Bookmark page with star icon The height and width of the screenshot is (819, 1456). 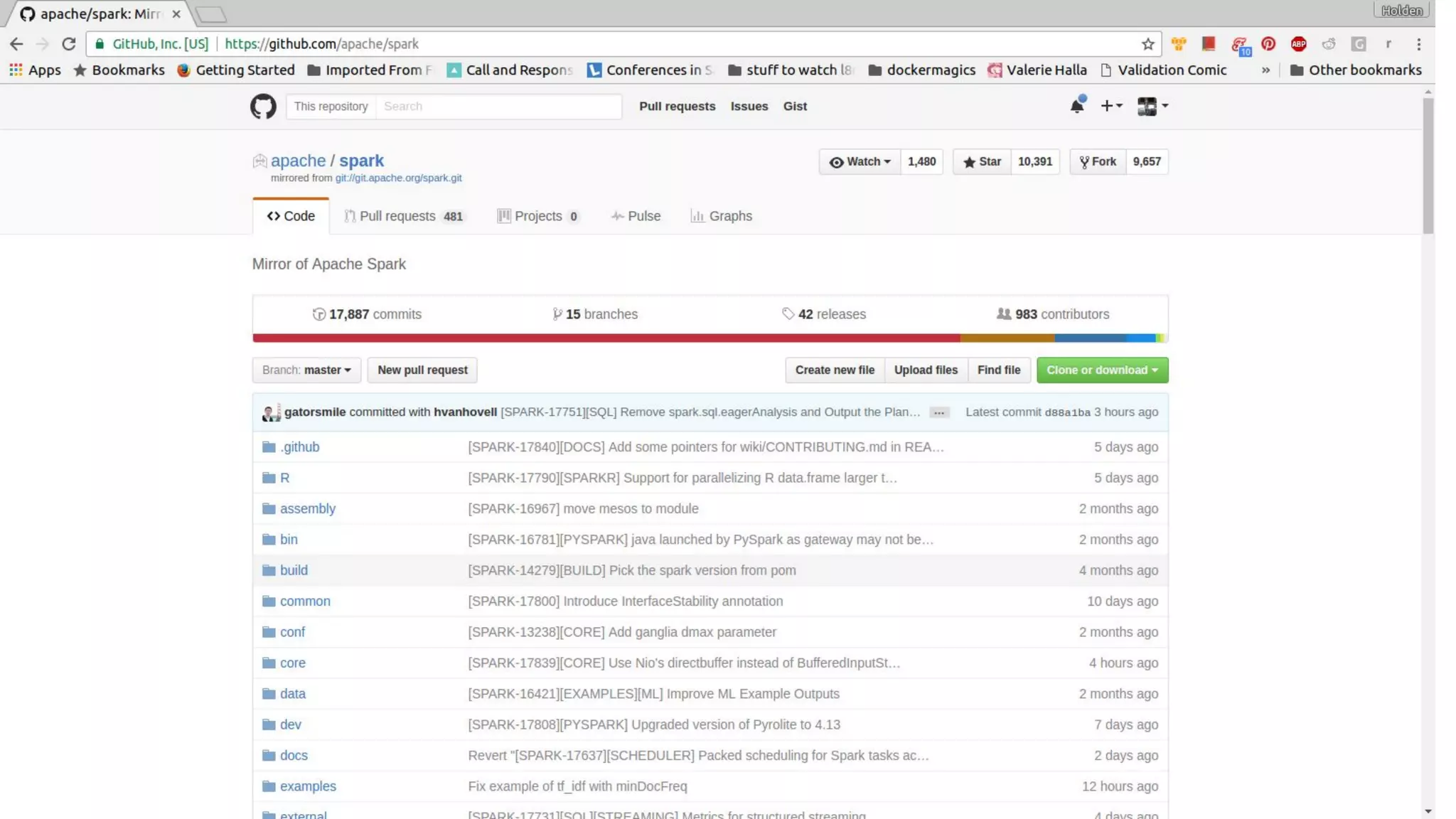tap(1147, 44)
